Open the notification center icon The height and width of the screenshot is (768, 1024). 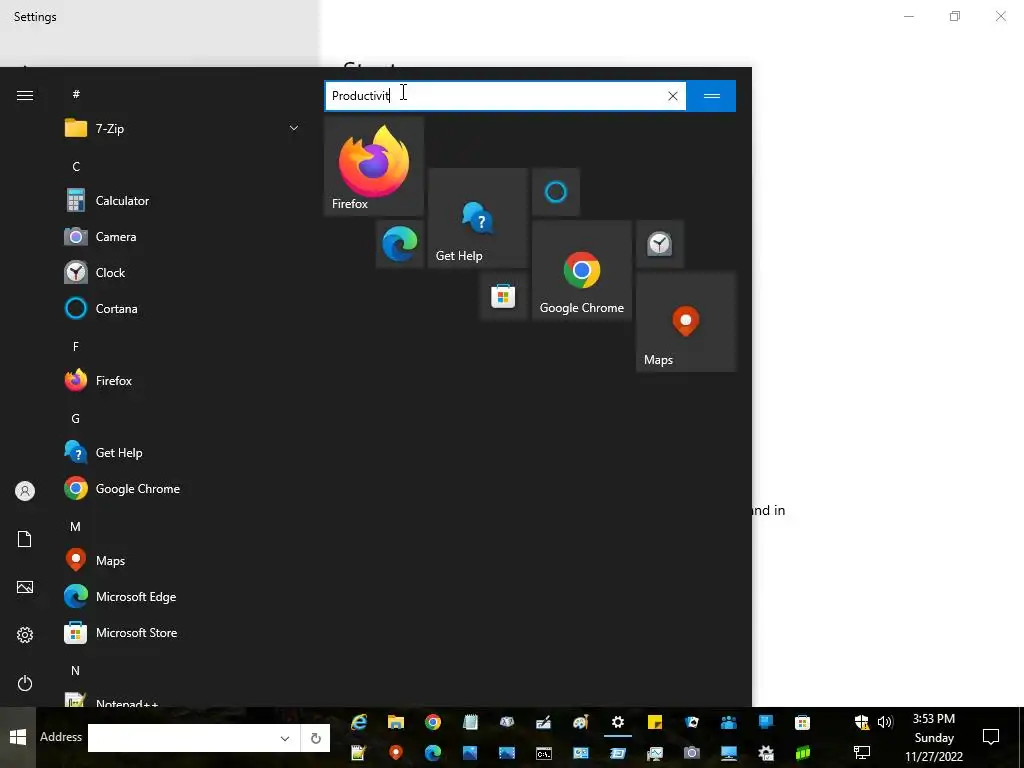click(991, 737)
